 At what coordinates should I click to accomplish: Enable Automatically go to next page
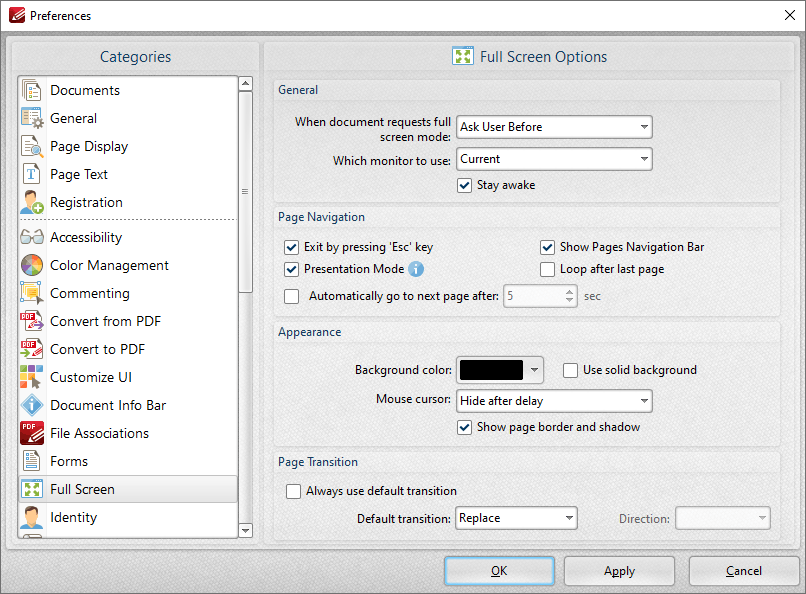291,296
